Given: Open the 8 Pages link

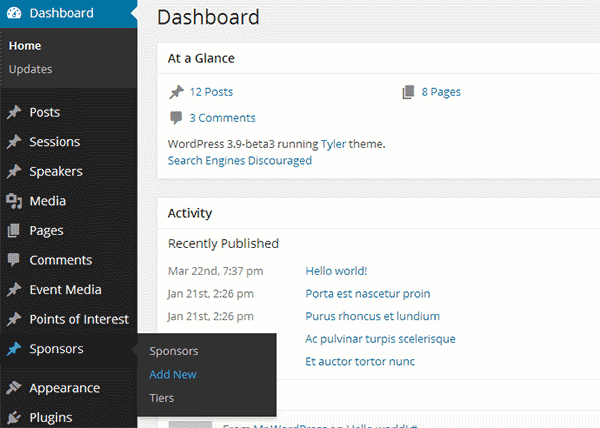Looking at the screenshot, I should (x=441, y=92).
